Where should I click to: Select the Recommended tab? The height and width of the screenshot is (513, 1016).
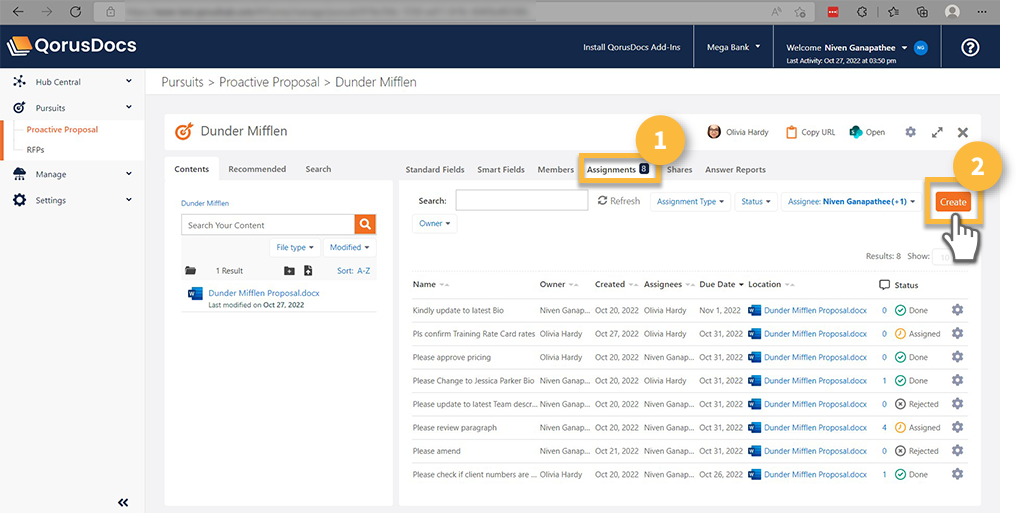pos(257,169)
